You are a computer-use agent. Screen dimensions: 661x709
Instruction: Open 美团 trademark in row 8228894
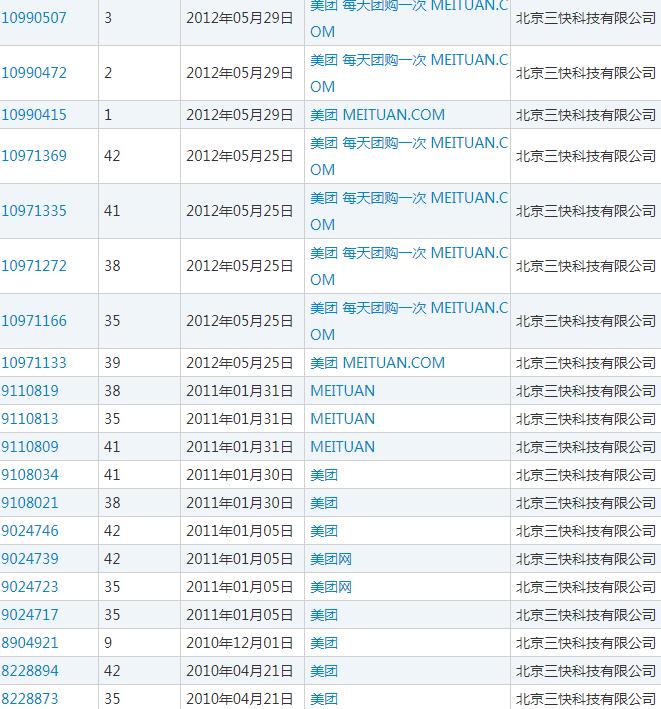(324, 671)
